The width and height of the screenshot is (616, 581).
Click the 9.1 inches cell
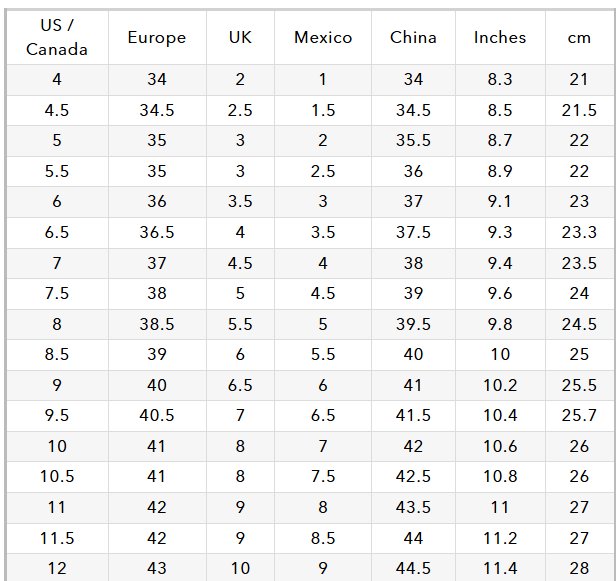(x=500, y=202)
